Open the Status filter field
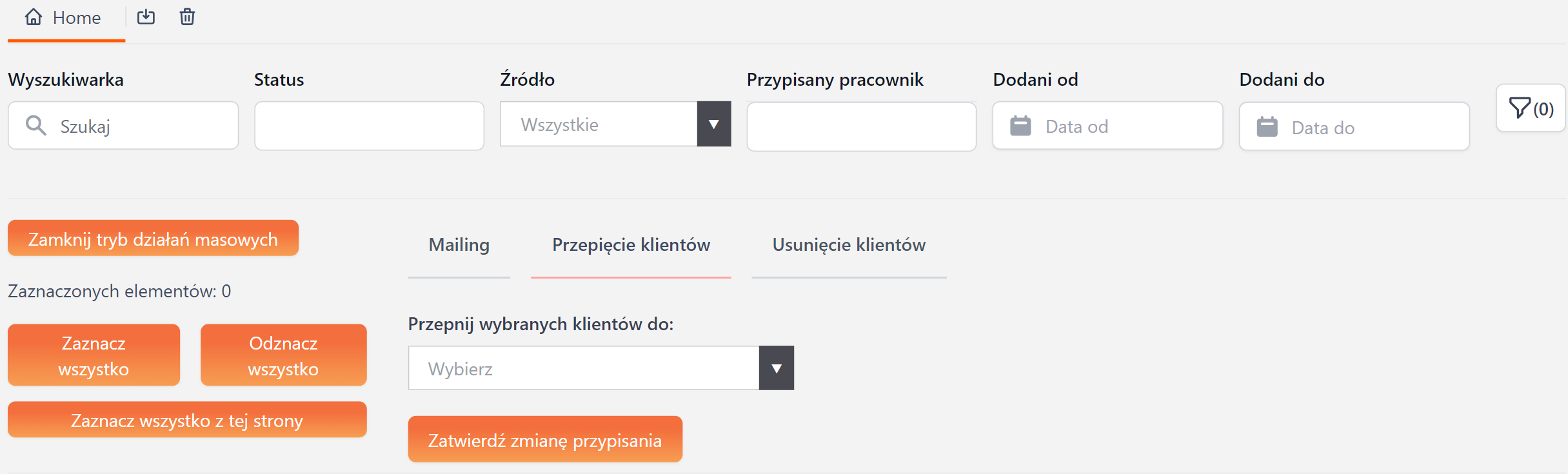 coord(369,126)
